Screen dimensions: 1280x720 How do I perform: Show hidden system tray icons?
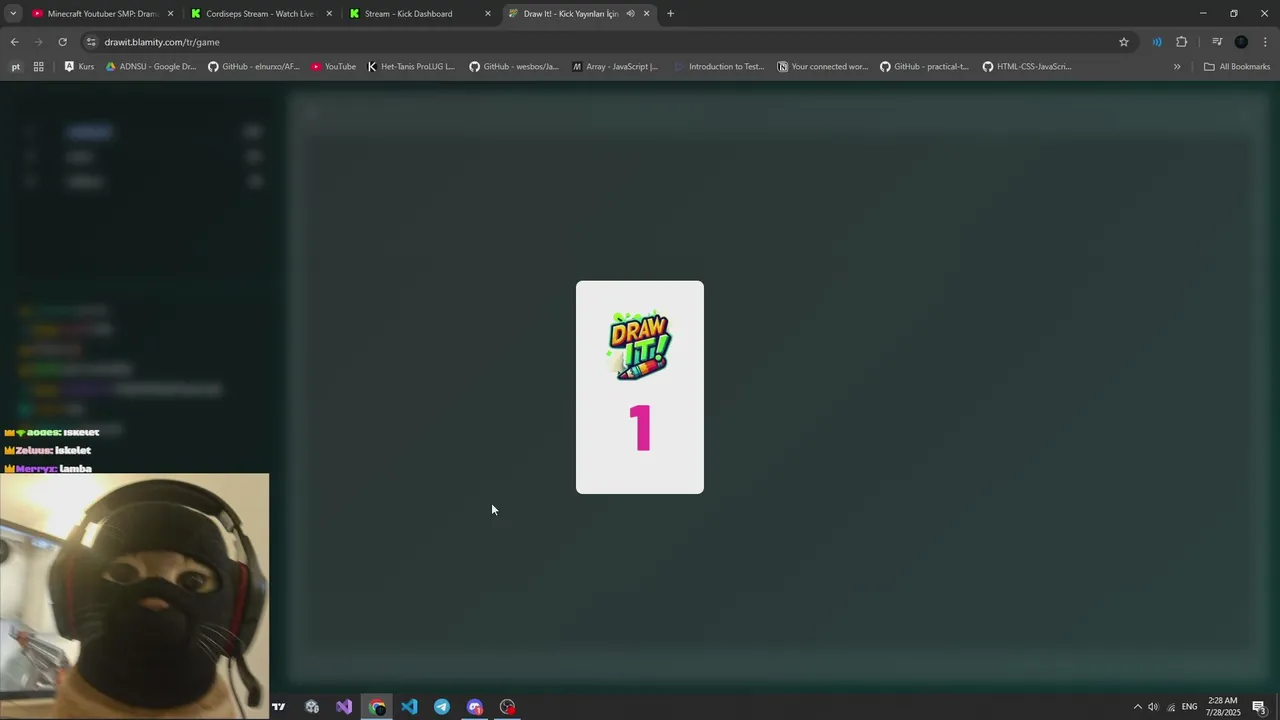(x=1137, y=707)
